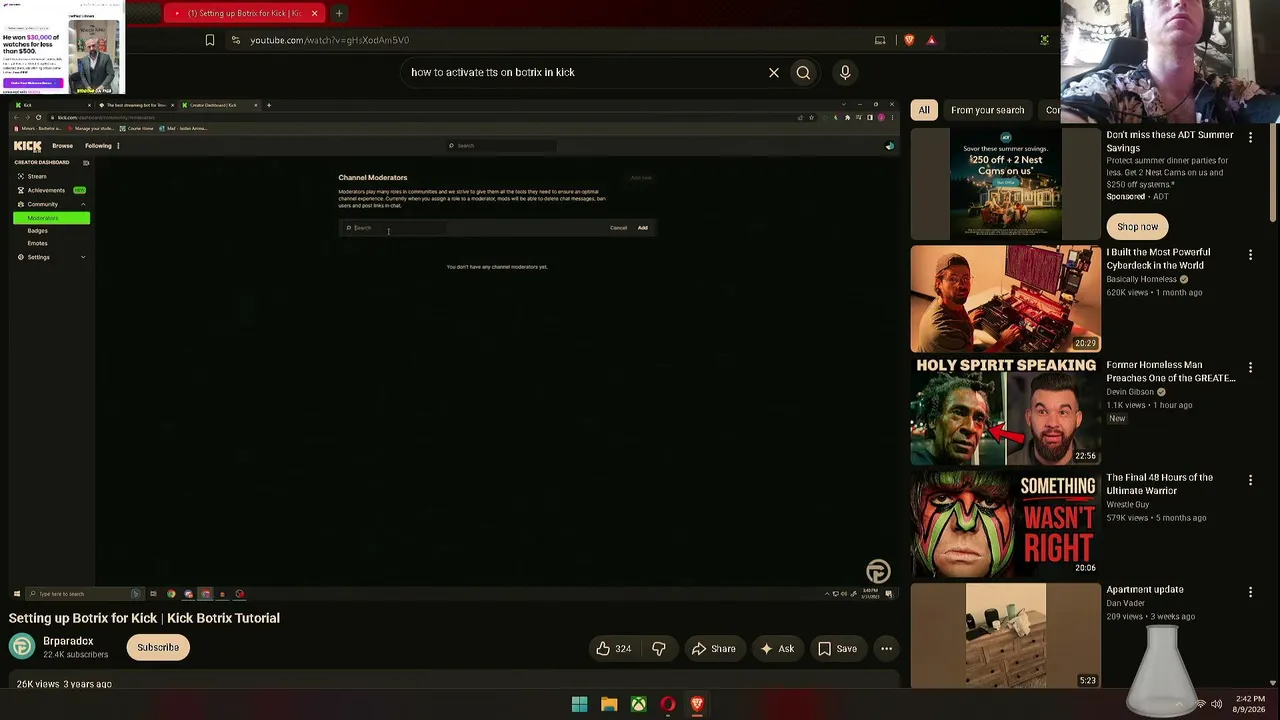Click the volume icon in system tray
This screenshot has height=720, width=1280.
(x=1217, y=704)
